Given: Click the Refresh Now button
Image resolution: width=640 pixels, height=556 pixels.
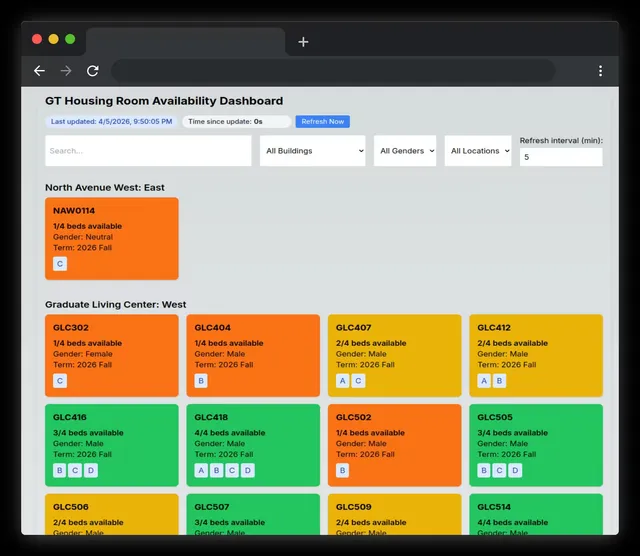Looking at the screenshot, I should pyautogui.click(x=322, y=121).
